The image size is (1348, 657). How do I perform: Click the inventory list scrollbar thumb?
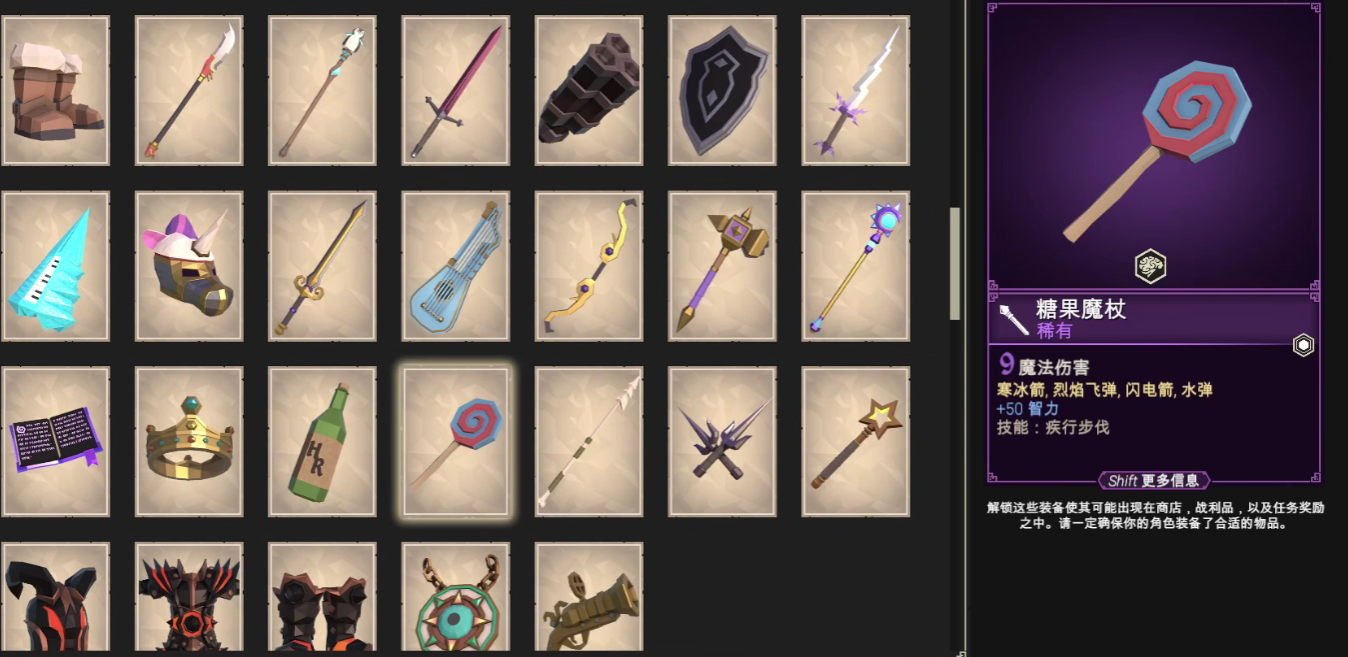pos(955,263)
